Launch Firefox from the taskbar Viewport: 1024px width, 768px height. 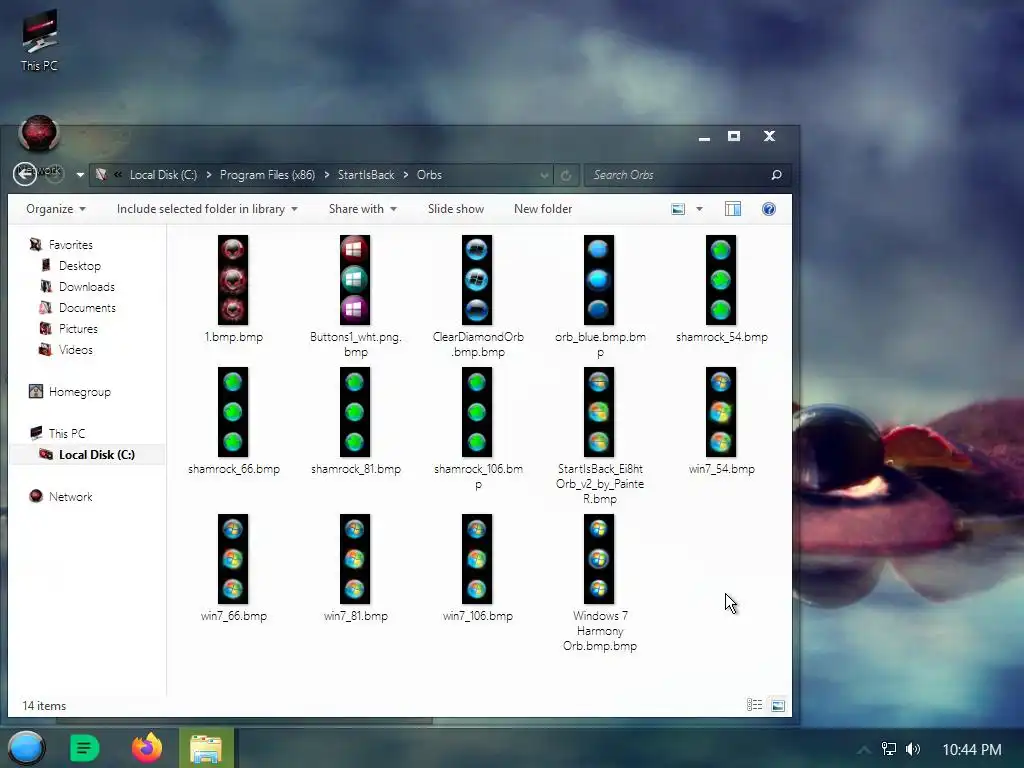[x=147, y=748]
